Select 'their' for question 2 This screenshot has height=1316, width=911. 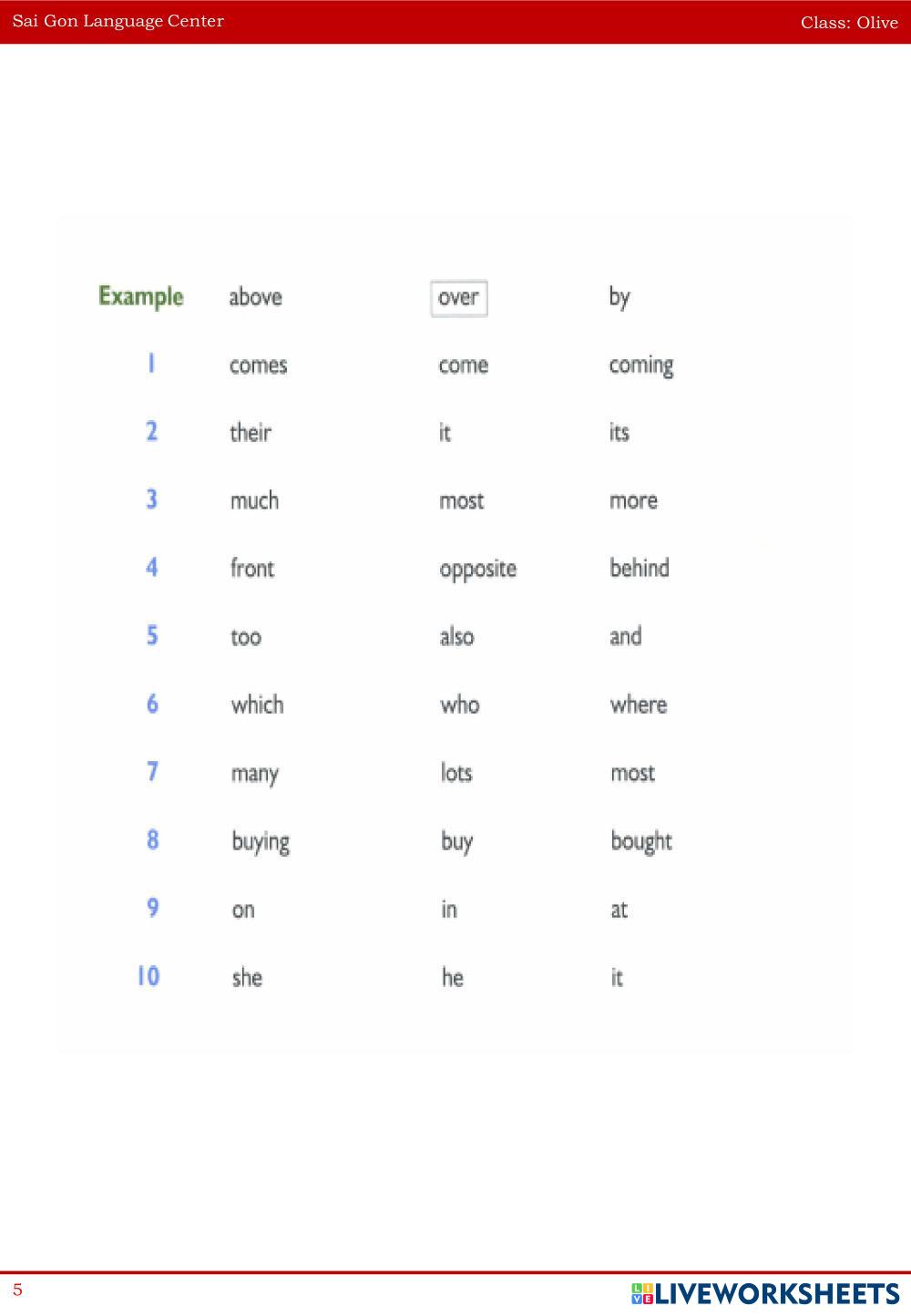click(251, 433)
